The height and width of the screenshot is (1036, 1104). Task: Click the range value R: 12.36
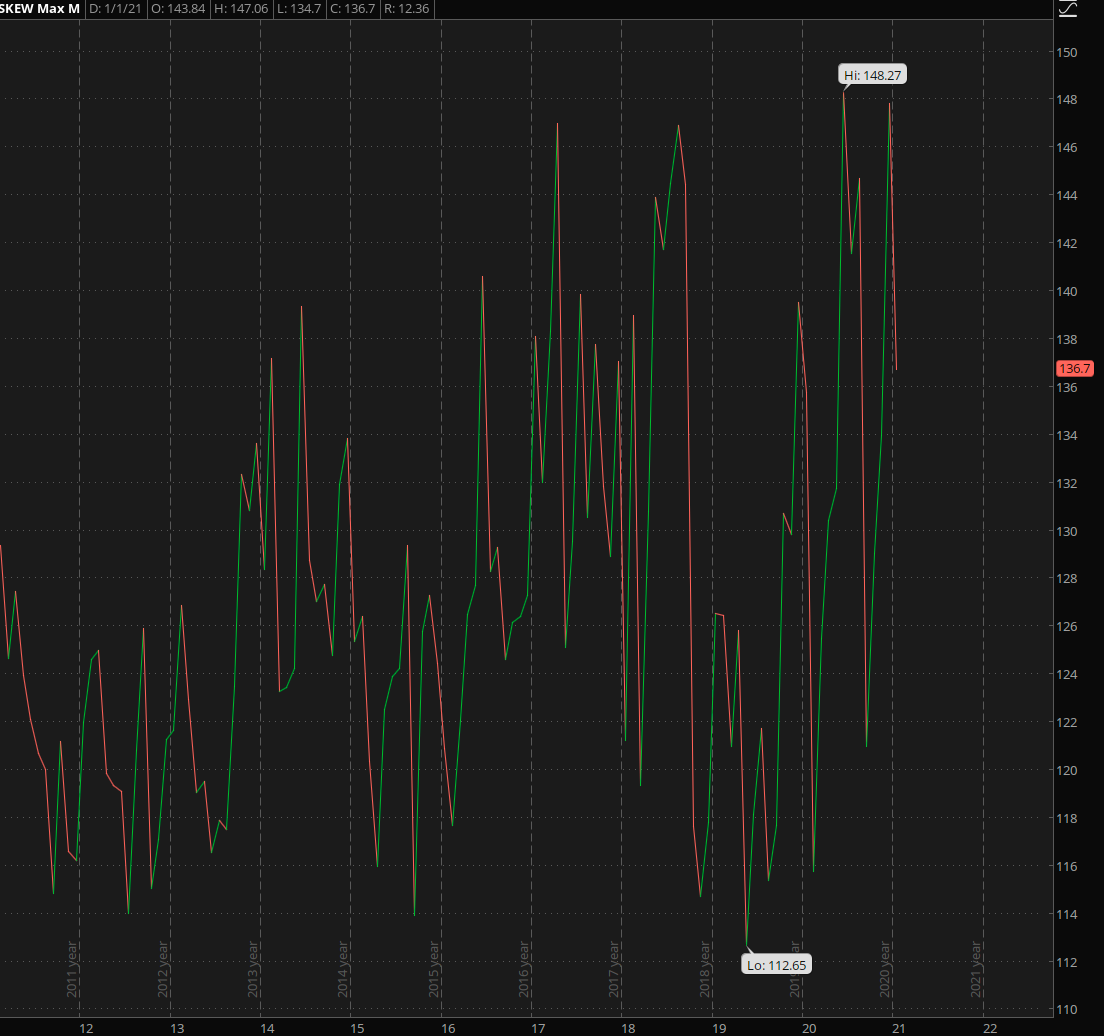click(408, 9)
